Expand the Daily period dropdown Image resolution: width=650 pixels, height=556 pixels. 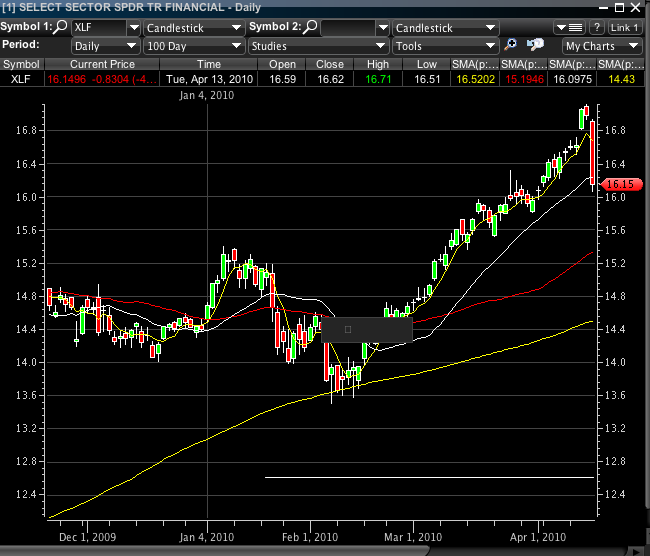pos(134,46)
